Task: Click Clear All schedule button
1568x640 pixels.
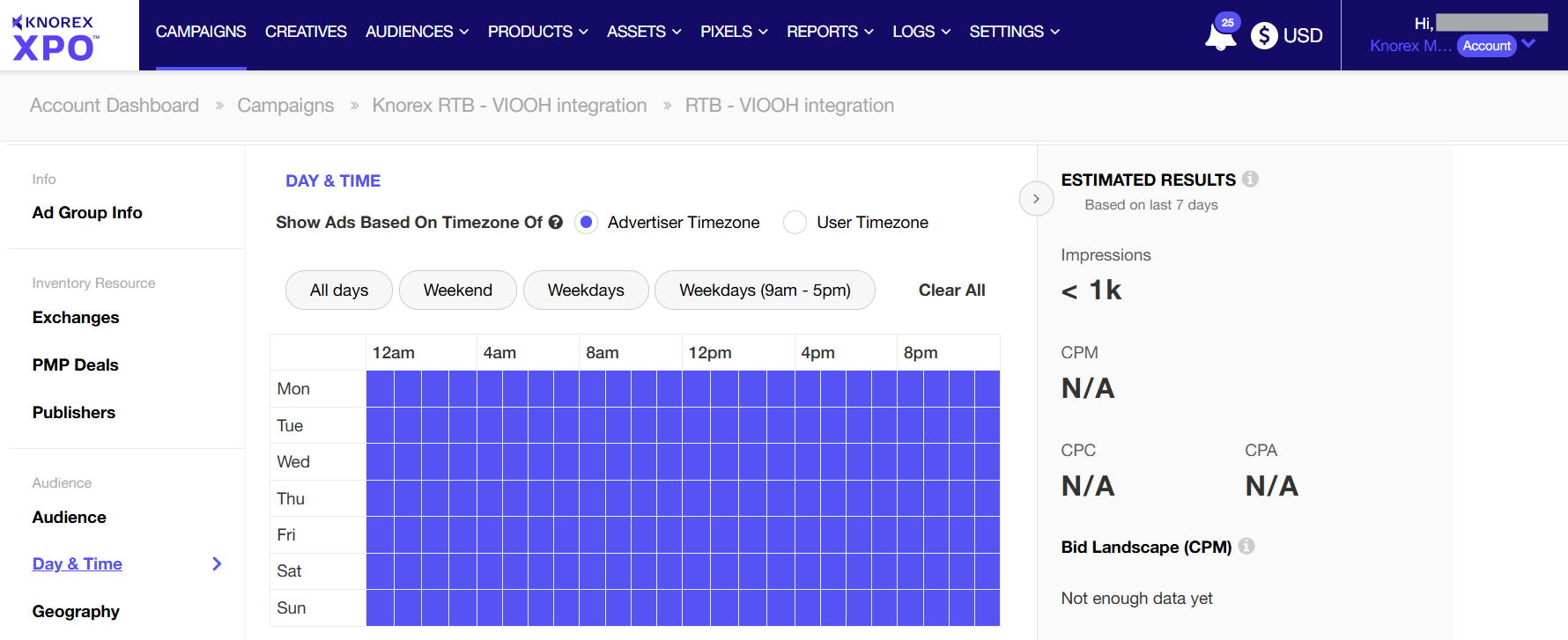Action: point(951,290)
